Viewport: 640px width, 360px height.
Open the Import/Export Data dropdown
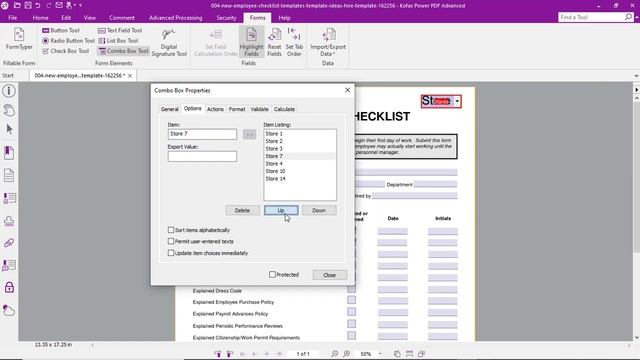click(x=328, y=42)
